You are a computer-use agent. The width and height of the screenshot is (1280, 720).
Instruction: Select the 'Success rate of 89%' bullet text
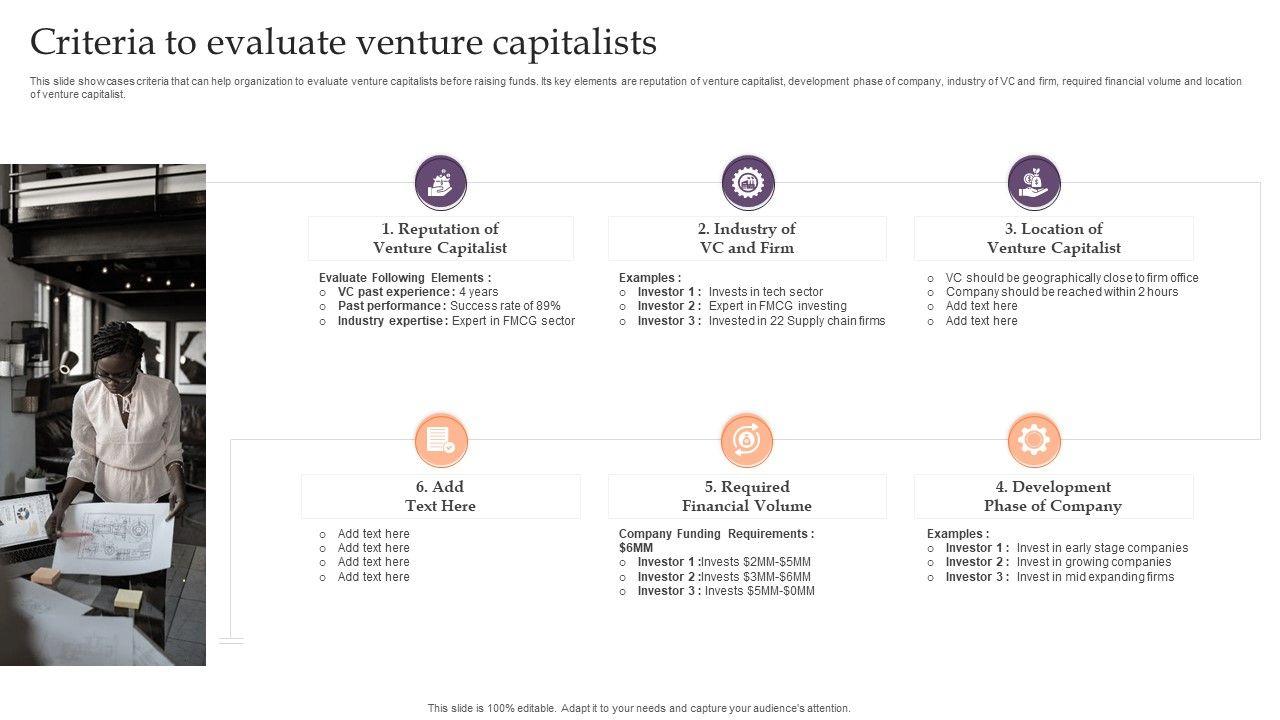tap(505, 306)
